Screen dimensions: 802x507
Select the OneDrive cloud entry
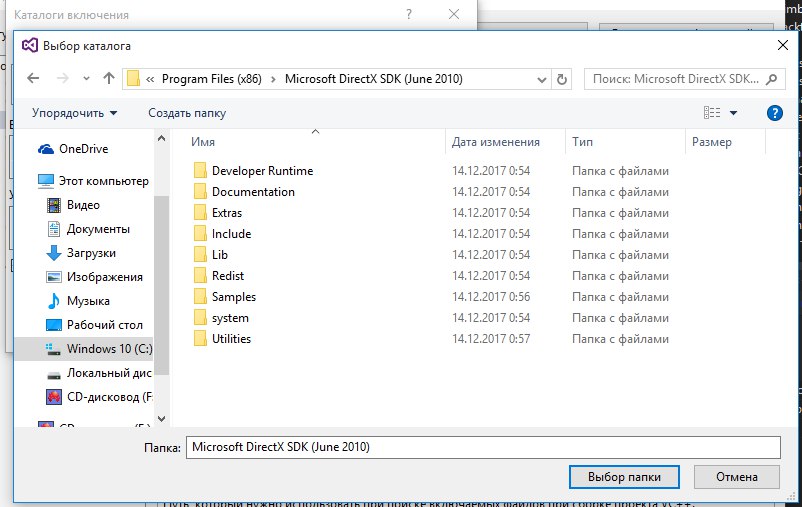pyautogui.click(x=82, y=149)
